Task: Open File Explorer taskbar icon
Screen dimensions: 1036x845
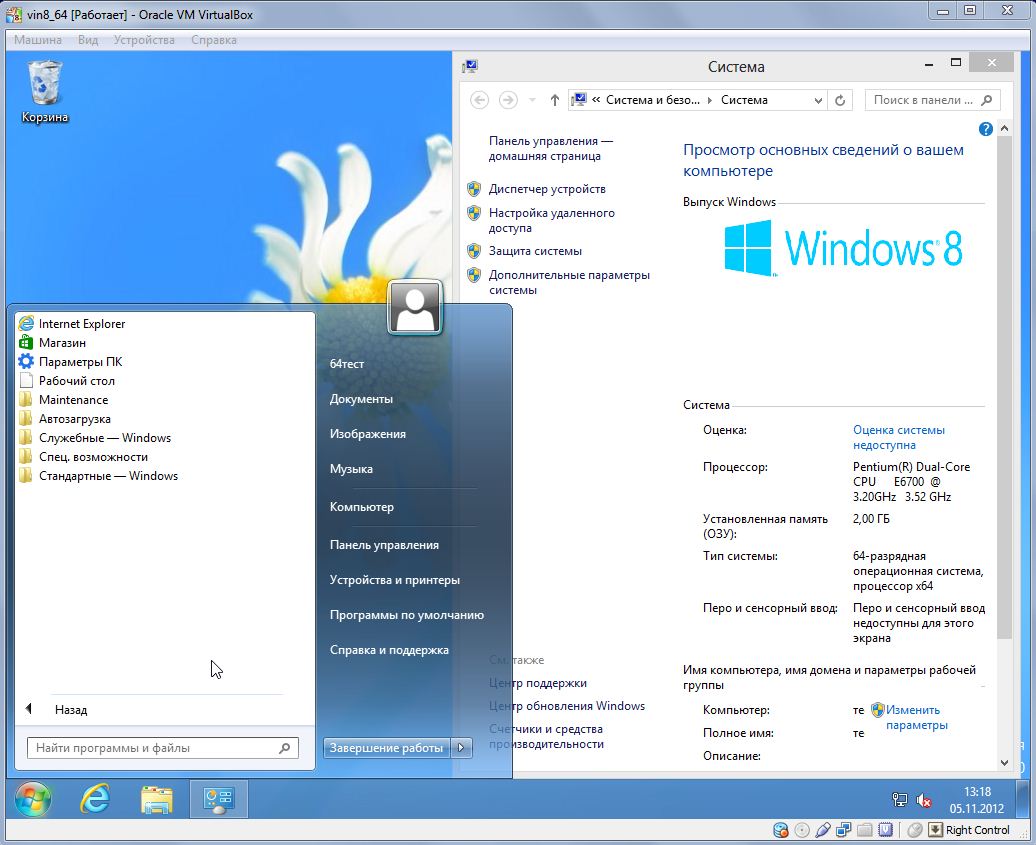Action: point(157,799)
